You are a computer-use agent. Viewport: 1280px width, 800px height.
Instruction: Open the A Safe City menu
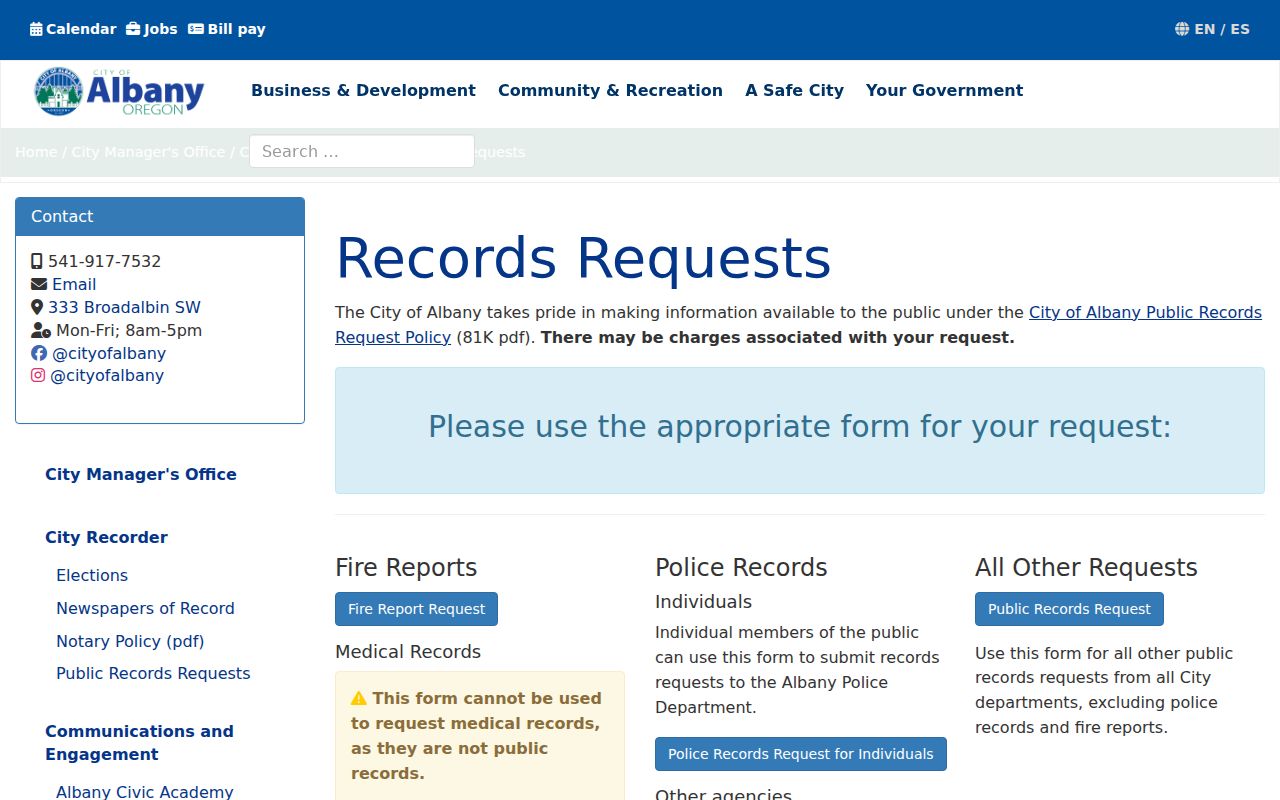click(x=794, y=90)
